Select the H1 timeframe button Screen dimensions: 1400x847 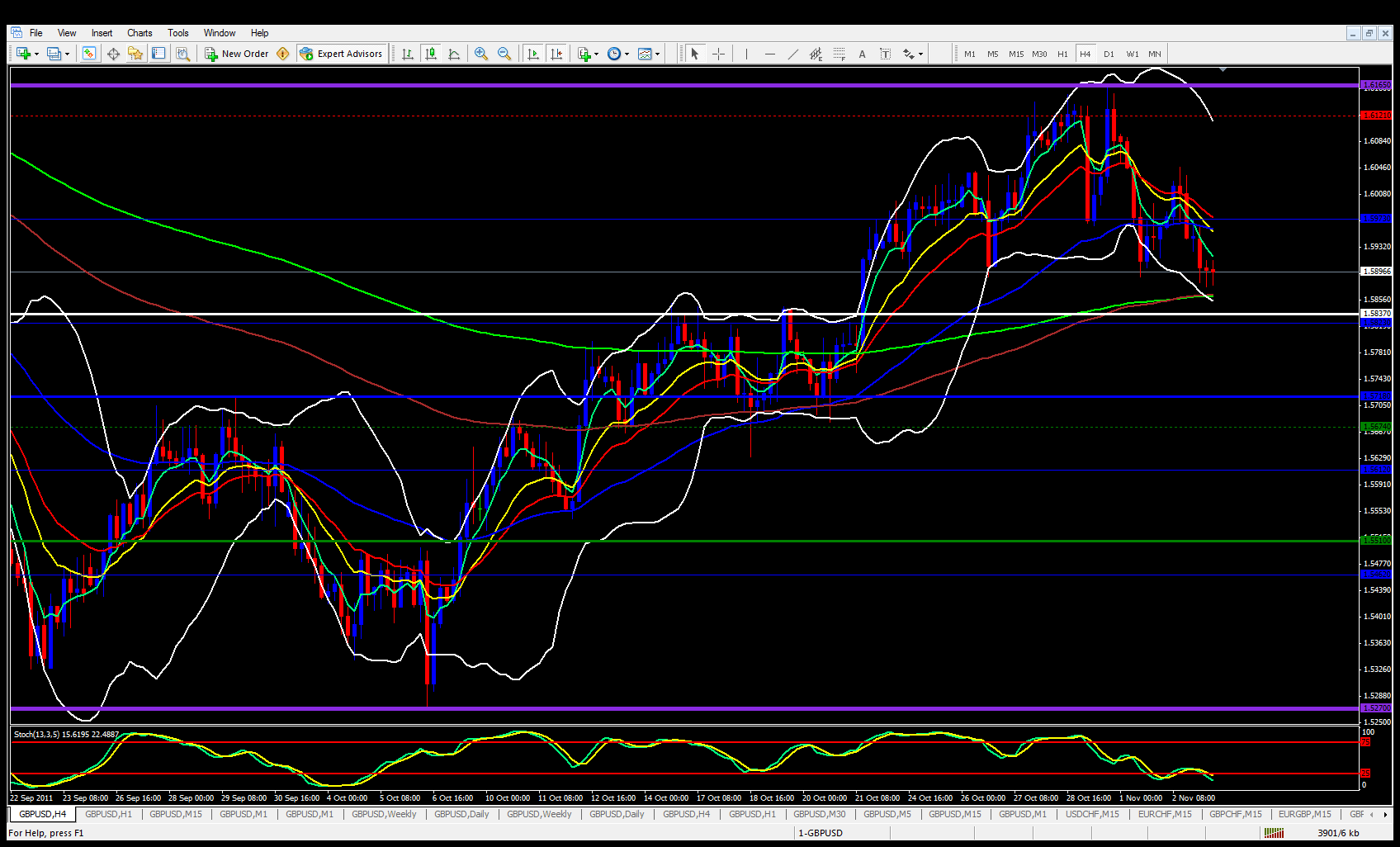tap(1062, 54)
